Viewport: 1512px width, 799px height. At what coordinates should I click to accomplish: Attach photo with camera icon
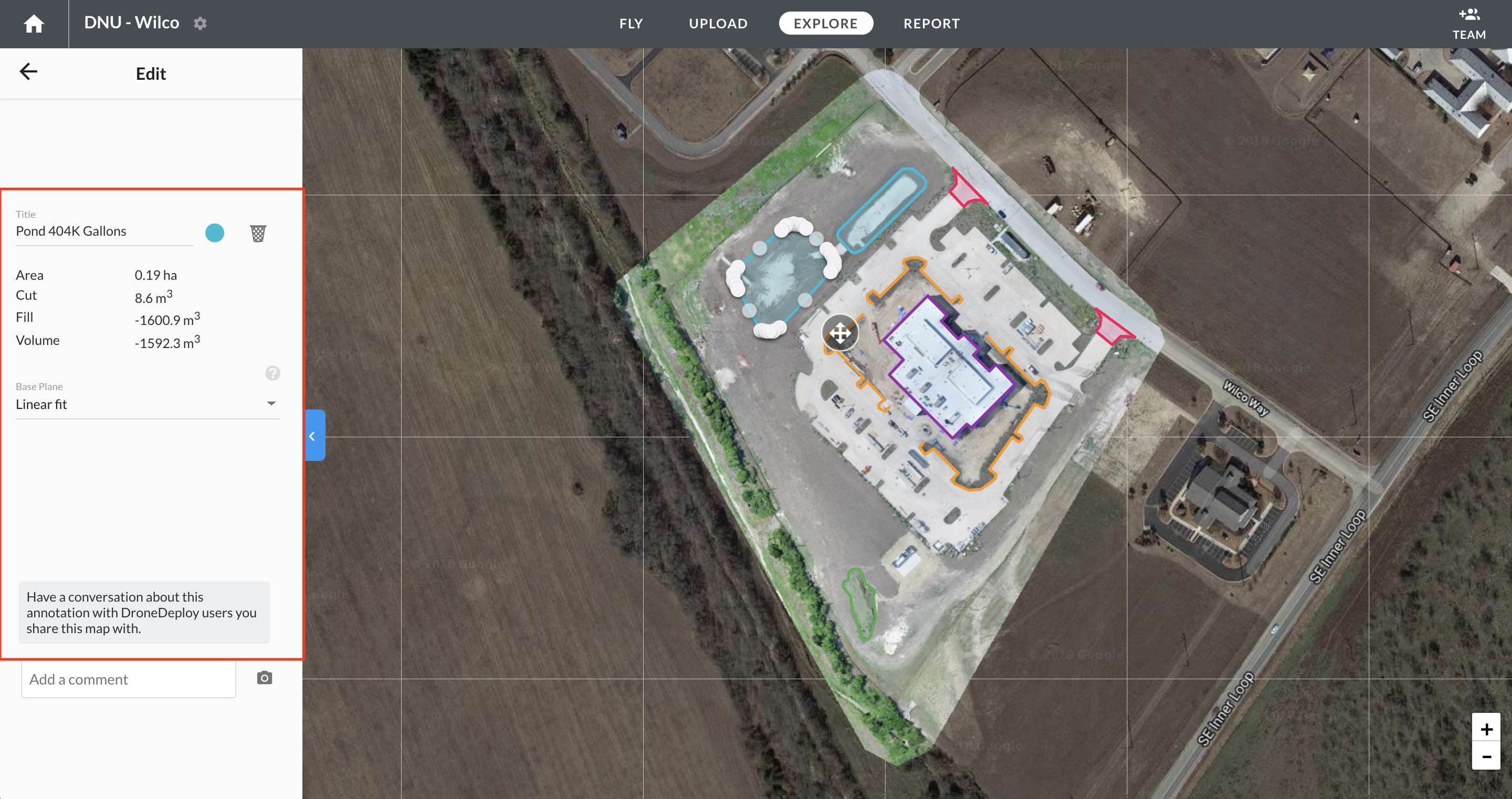[x=264, y=678]
